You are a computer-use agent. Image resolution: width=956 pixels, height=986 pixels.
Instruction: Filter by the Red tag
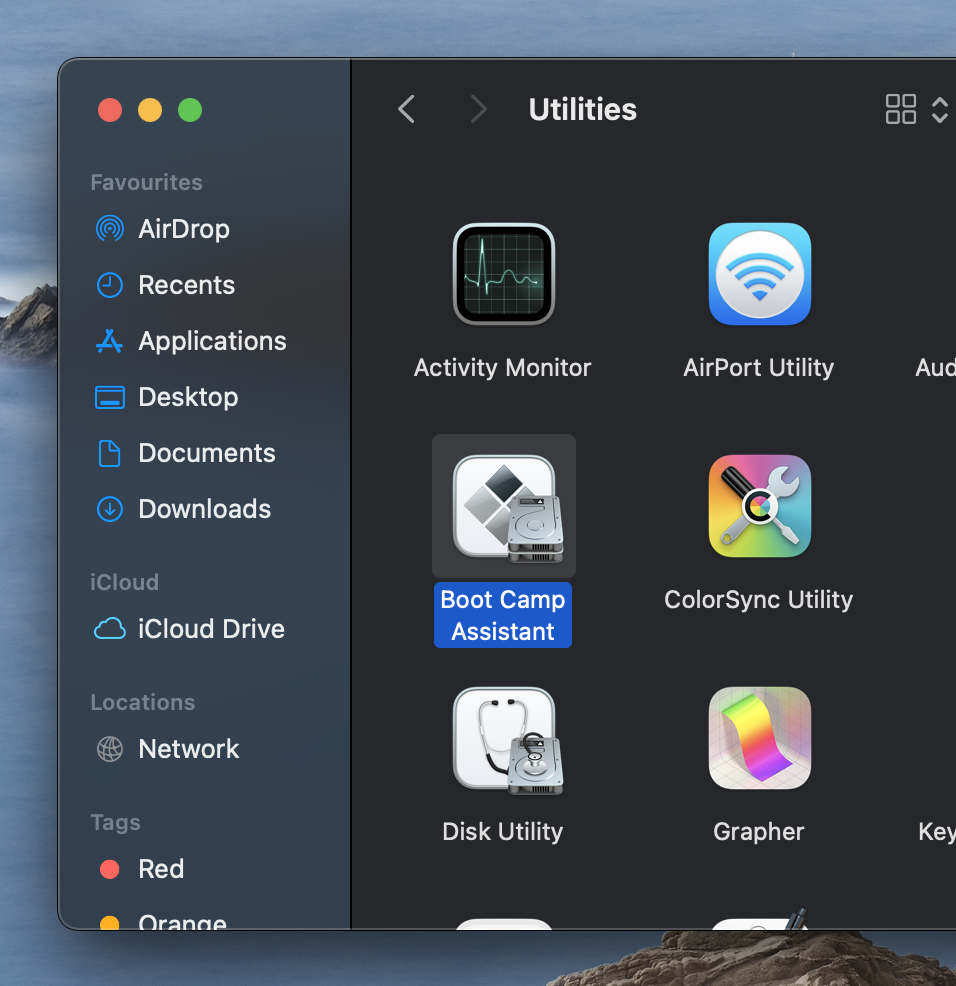(x=161, y=869)
